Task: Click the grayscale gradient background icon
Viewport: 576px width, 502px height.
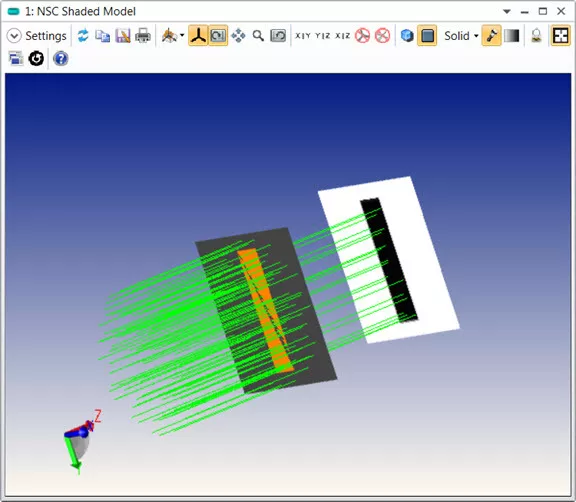Action: pos(511,36)
